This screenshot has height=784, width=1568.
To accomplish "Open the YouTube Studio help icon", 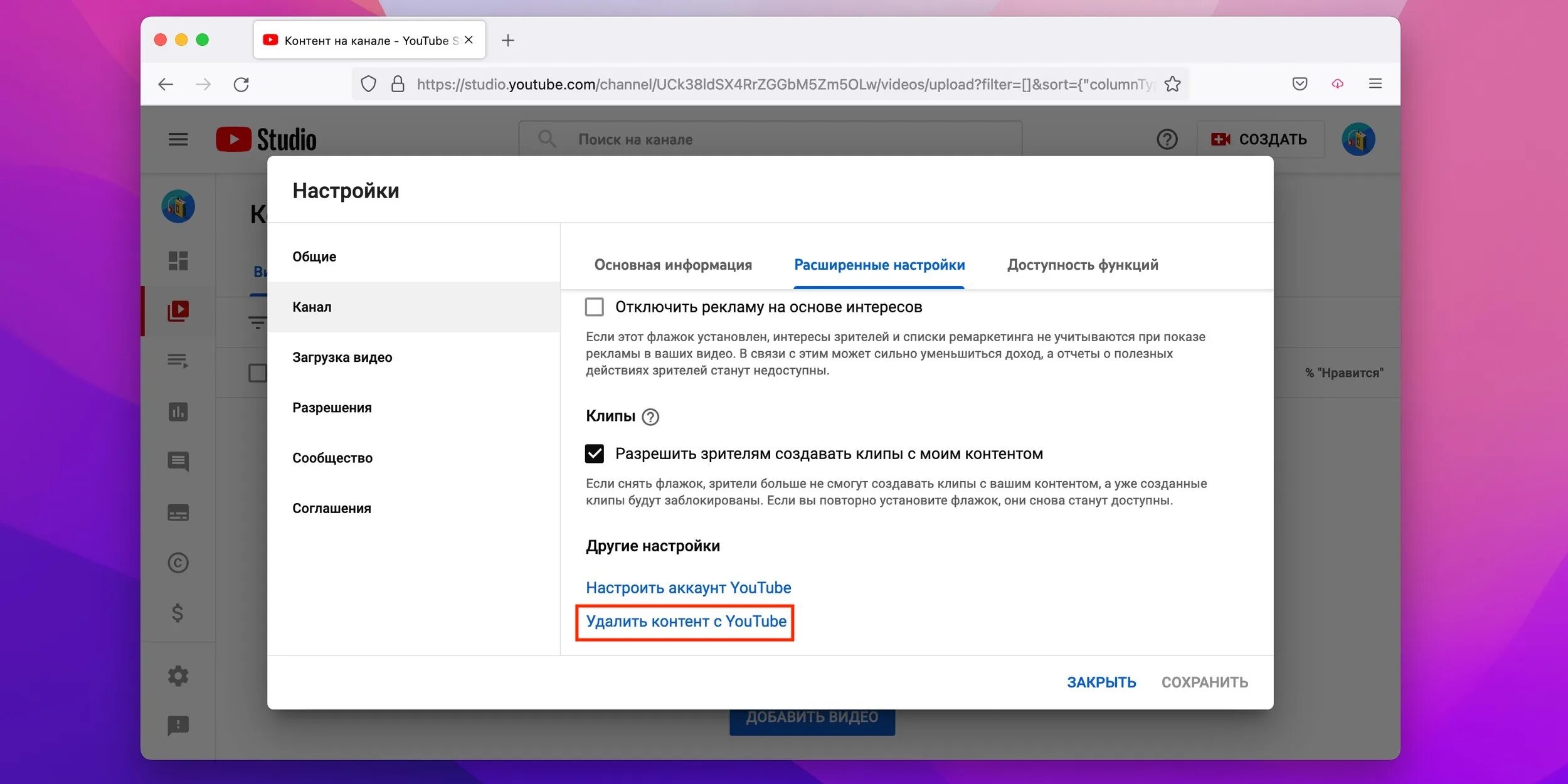I will pos(1167,139).
